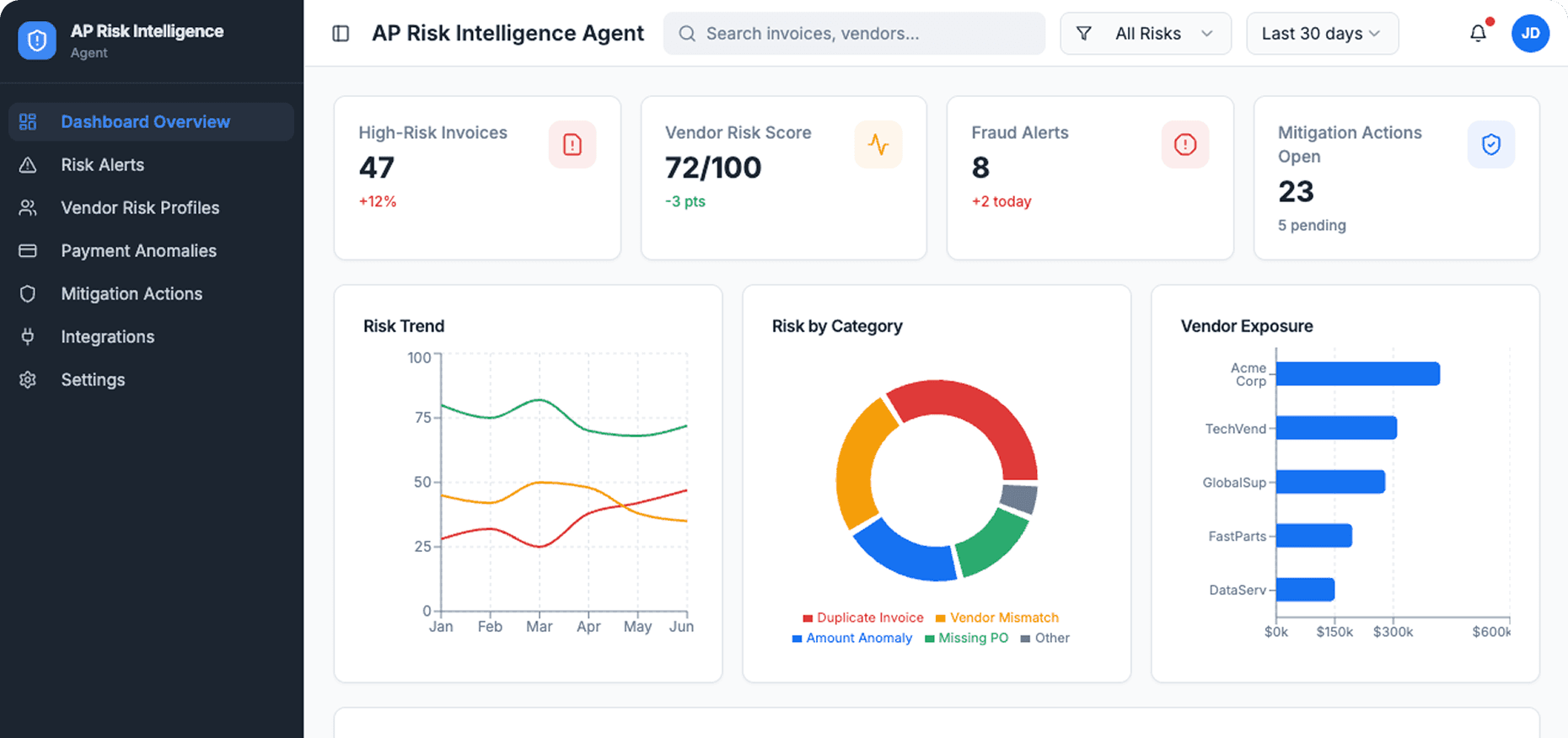Click the Integrations plug icon
Image resolution: width=1568 pixels, height=738 pixels.
tap(28, 336)
